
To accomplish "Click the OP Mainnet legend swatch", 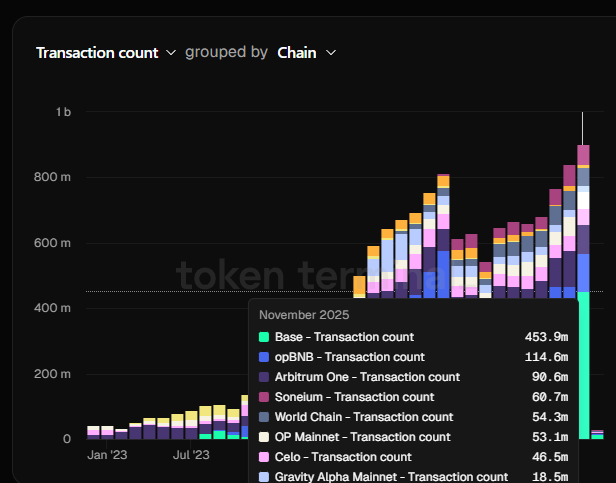I will coord(264,437).
